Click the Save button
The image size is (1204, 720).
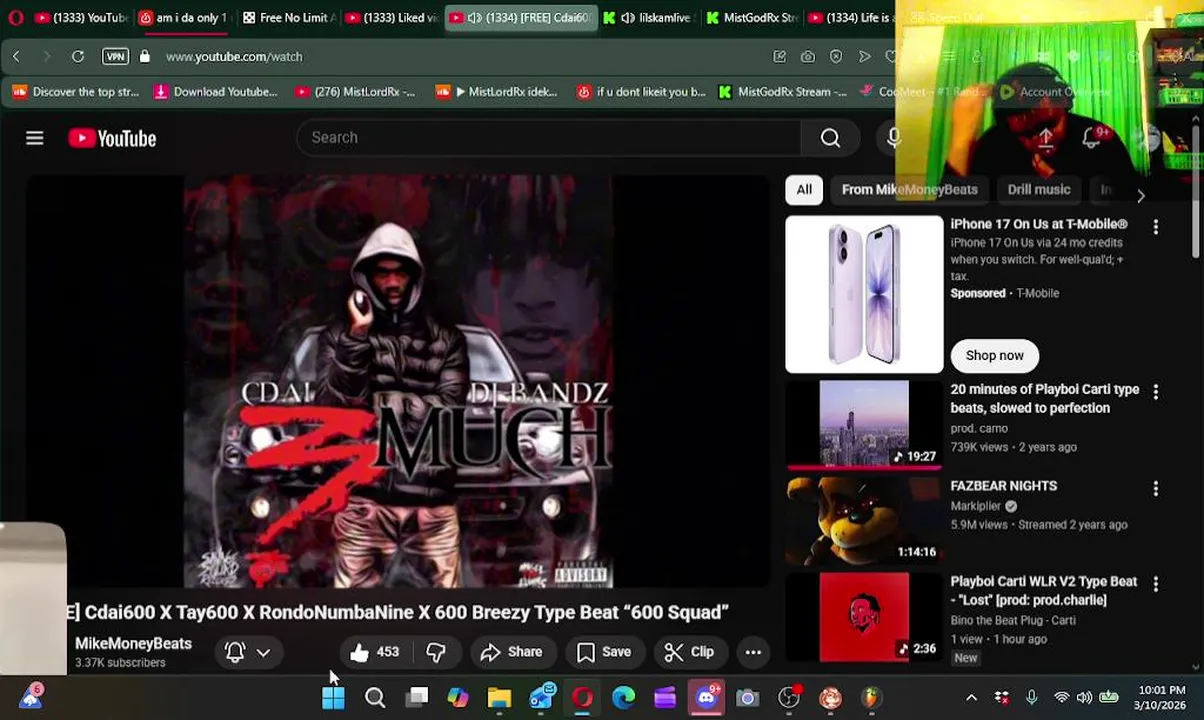[x=605, y=652]
